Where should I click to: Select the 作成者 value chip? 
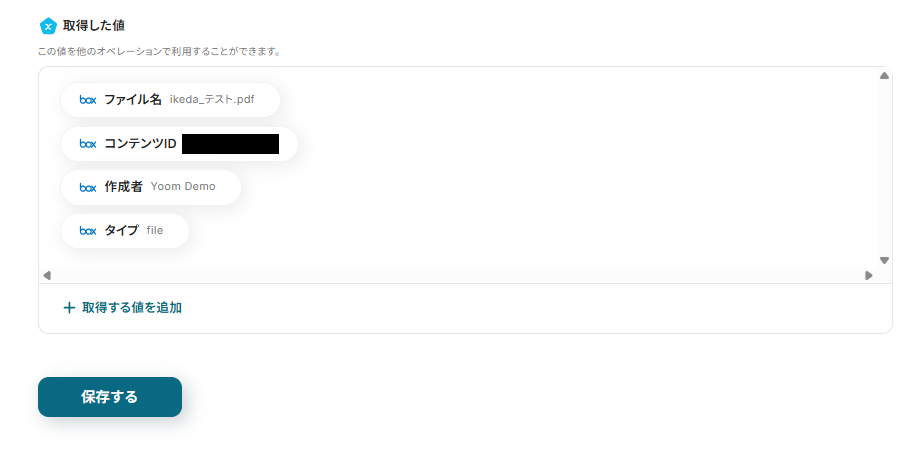tap(151, 187)
